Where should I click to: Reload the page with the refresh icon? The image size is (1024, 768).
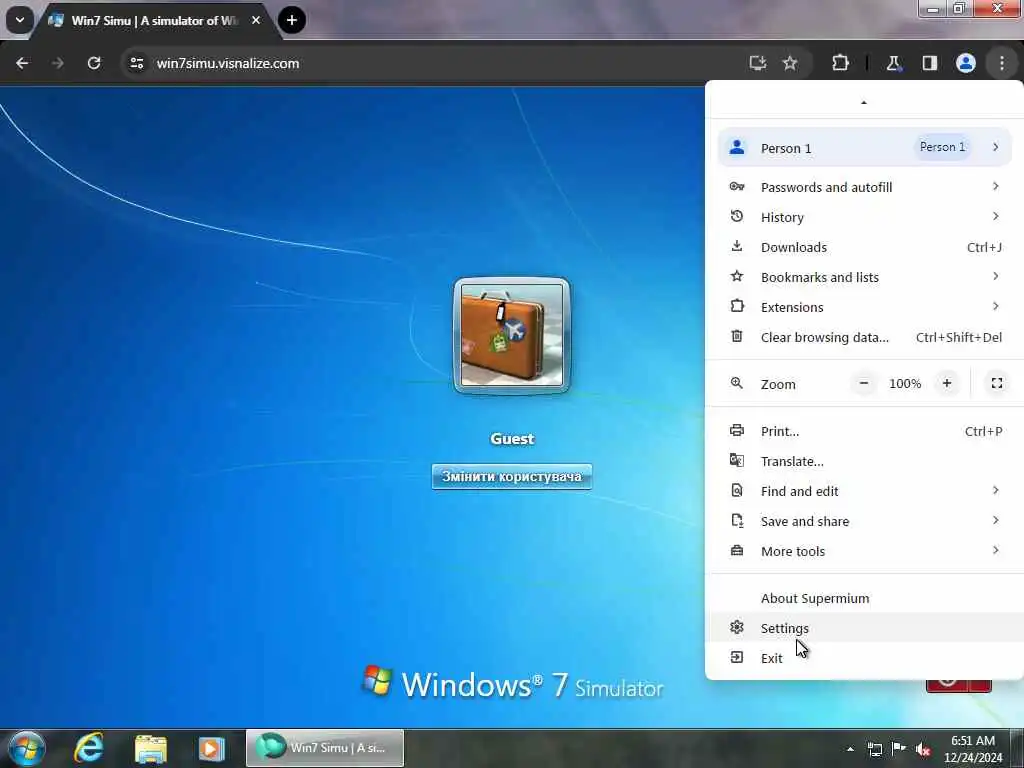tap(94, 63)
